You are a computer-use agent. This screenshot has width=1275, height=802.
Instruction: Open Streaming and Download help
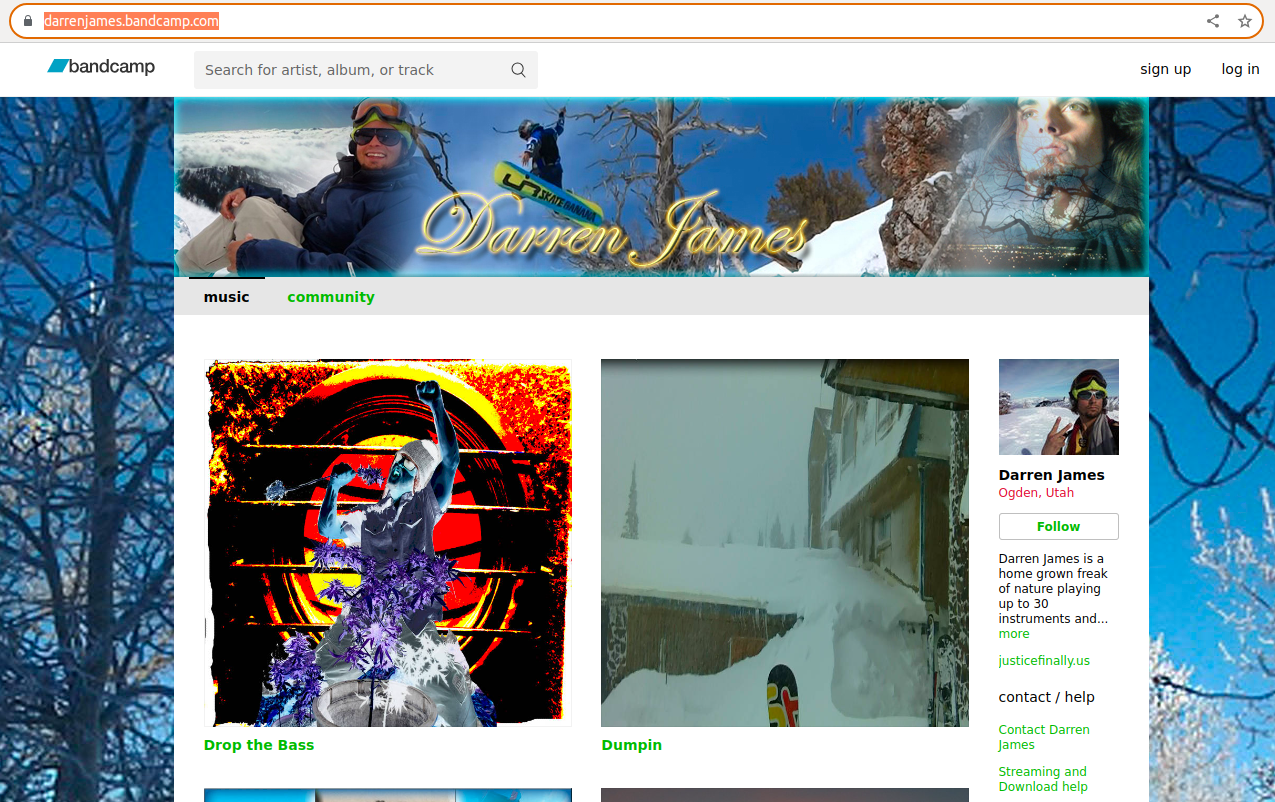click(1043, 779)
